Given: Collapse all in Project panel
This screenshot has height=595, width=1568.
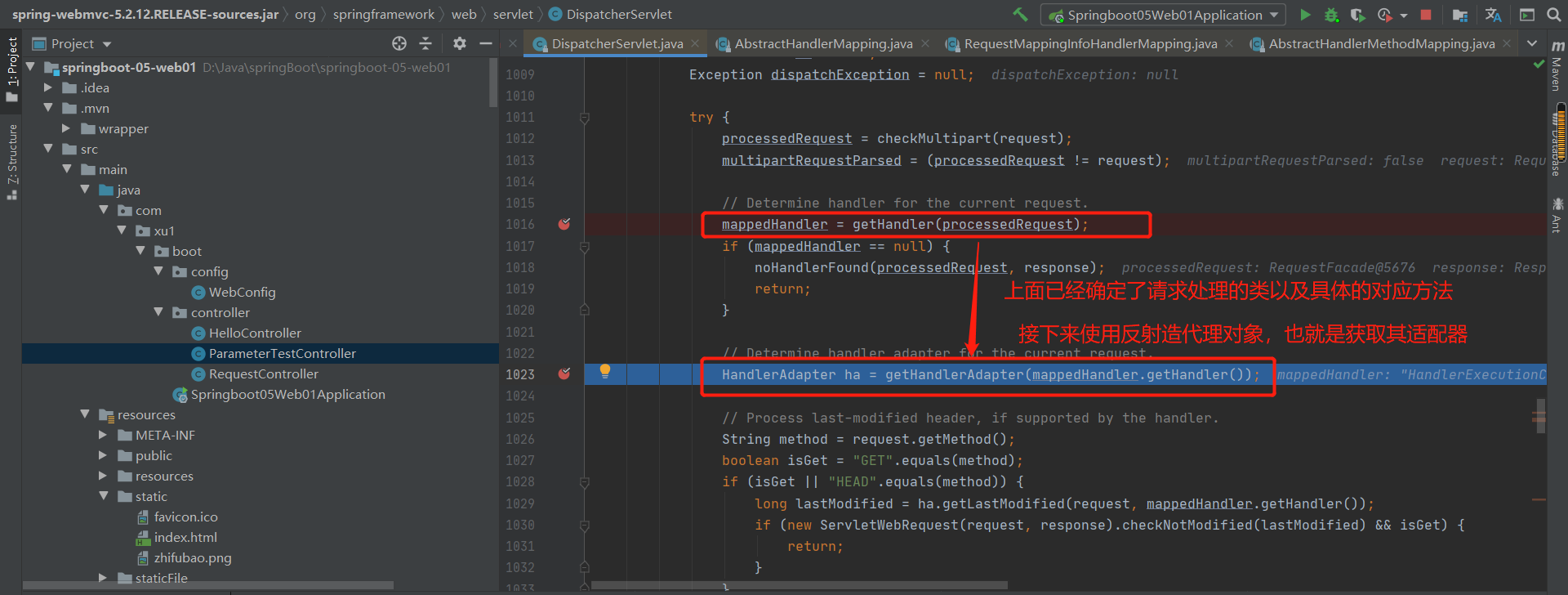Looking at the screenshot, I should pyautogui.click(x=425, y=43).
